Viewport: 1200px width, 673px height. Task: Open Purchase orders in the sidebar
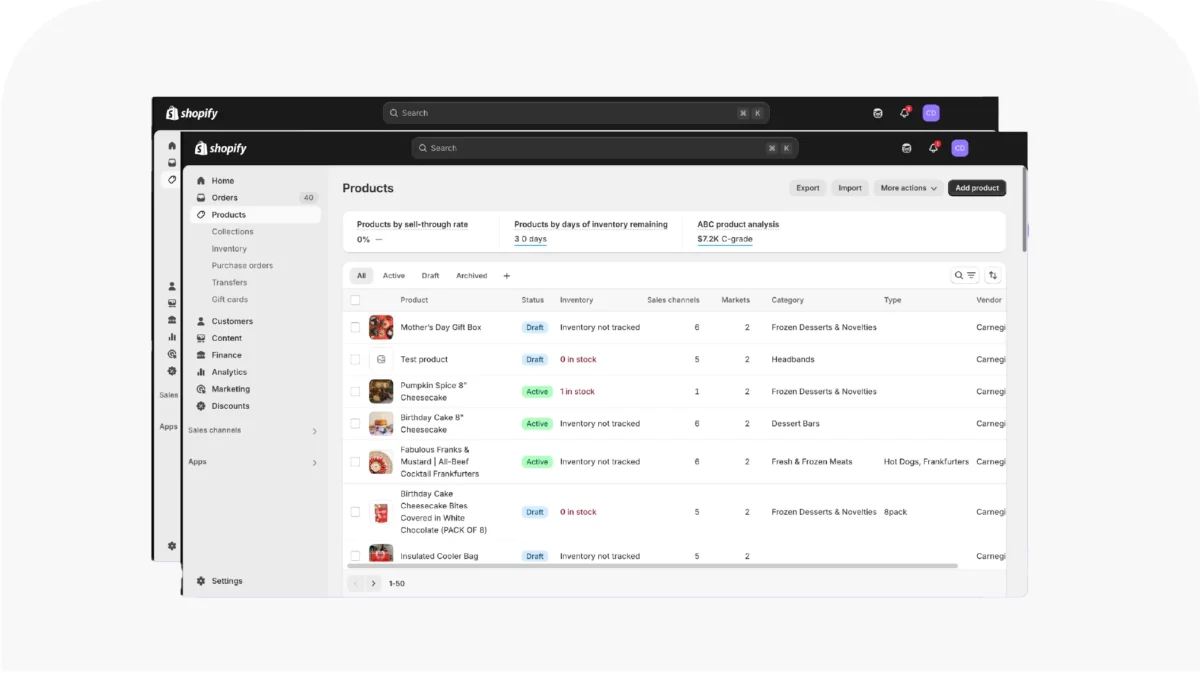(x=242, y=266)
